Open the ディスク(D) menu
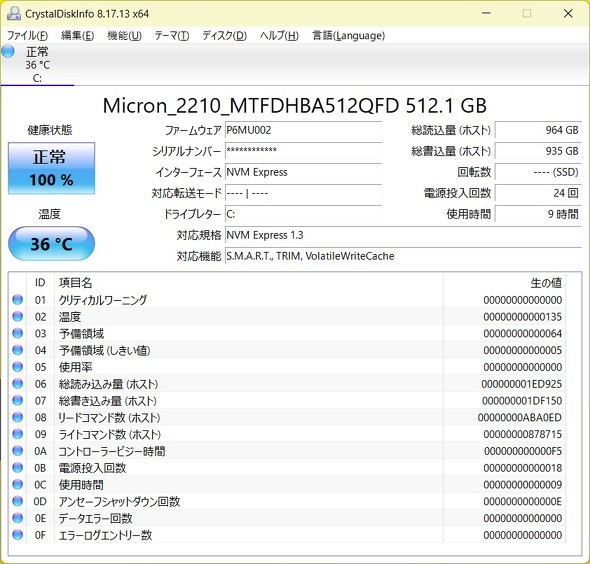This screenshot has height=564, width=590. [x=225, y=36]
